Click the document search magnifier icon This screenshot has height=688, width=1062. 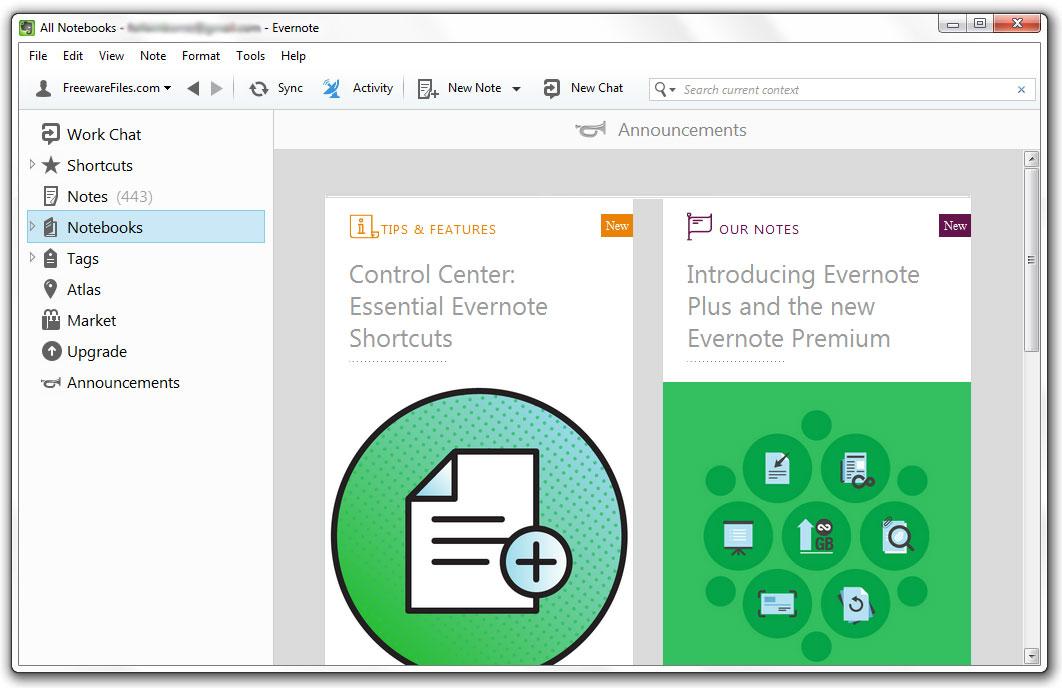[x=895, y=536]
